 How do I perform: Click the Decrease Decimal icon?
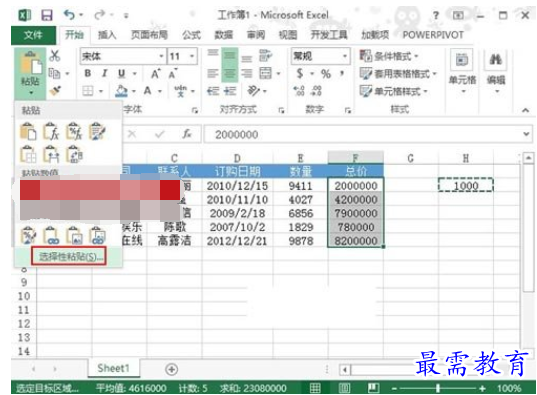(x=316, y=91)
